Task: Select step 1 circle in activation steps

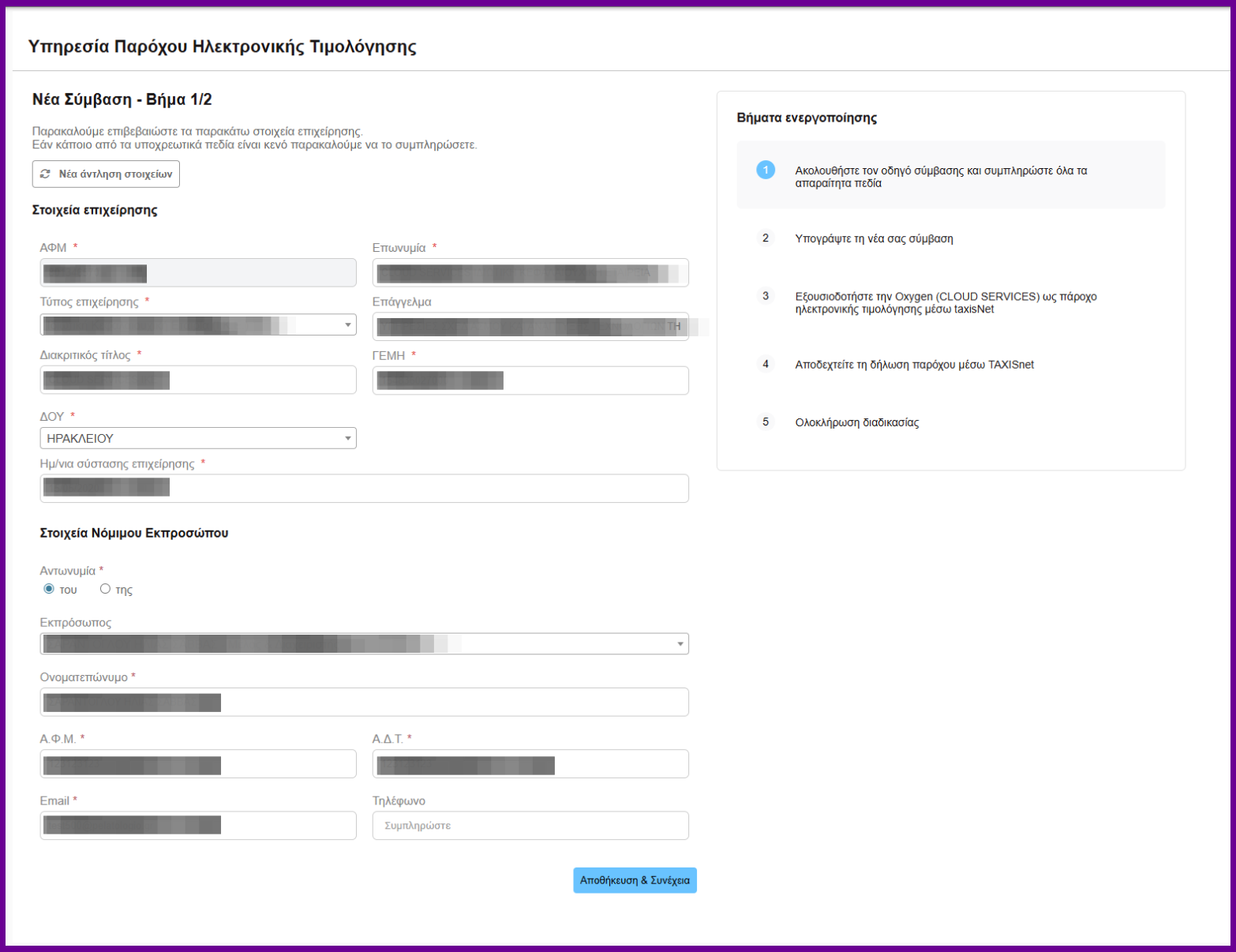Action: click(x=765, y=170)
